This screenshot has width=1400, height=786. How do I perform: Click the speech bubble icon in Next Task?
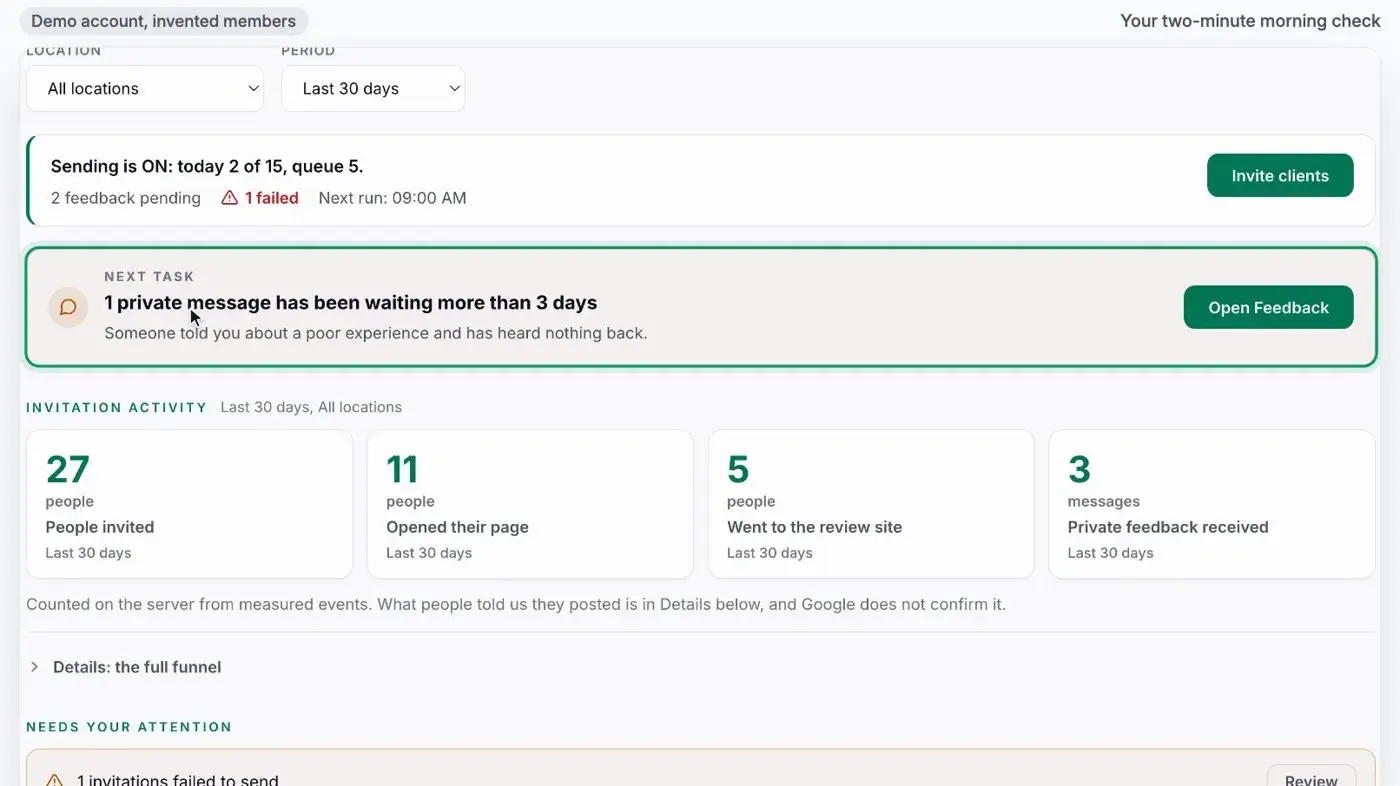click(x=68, y=308)
